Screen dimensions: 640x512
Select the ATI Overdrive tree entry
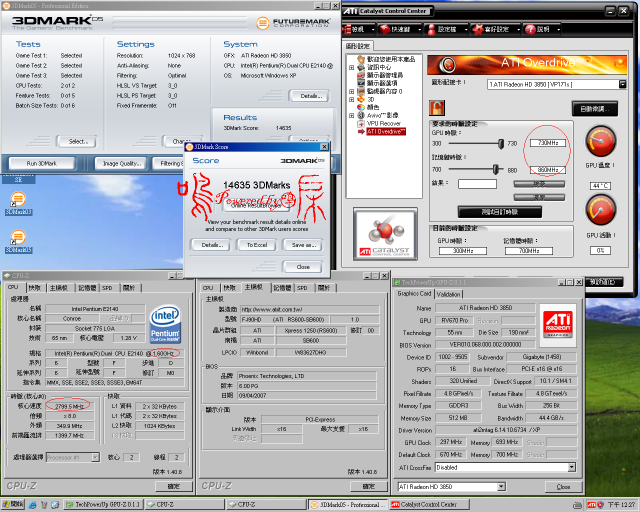(x=386, y=131)
